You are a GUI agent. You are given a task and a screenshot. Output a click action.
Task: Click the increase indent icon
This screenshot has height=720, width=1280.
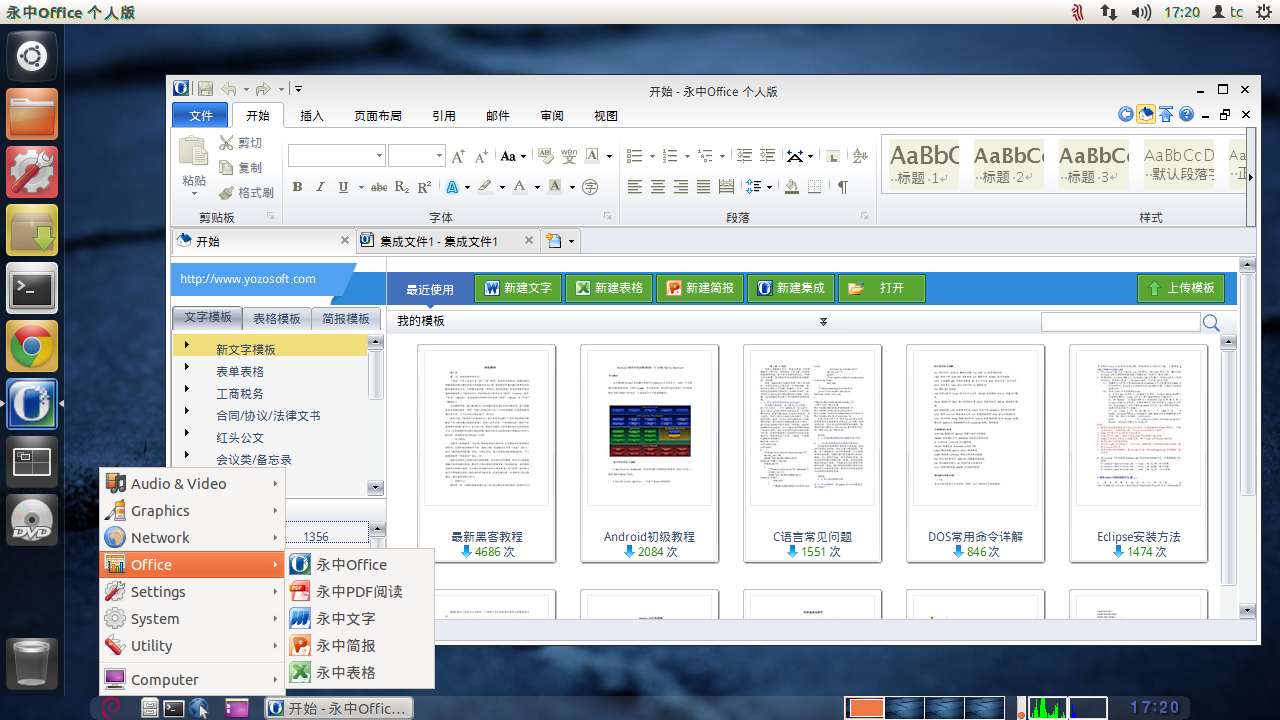point(767,156)
